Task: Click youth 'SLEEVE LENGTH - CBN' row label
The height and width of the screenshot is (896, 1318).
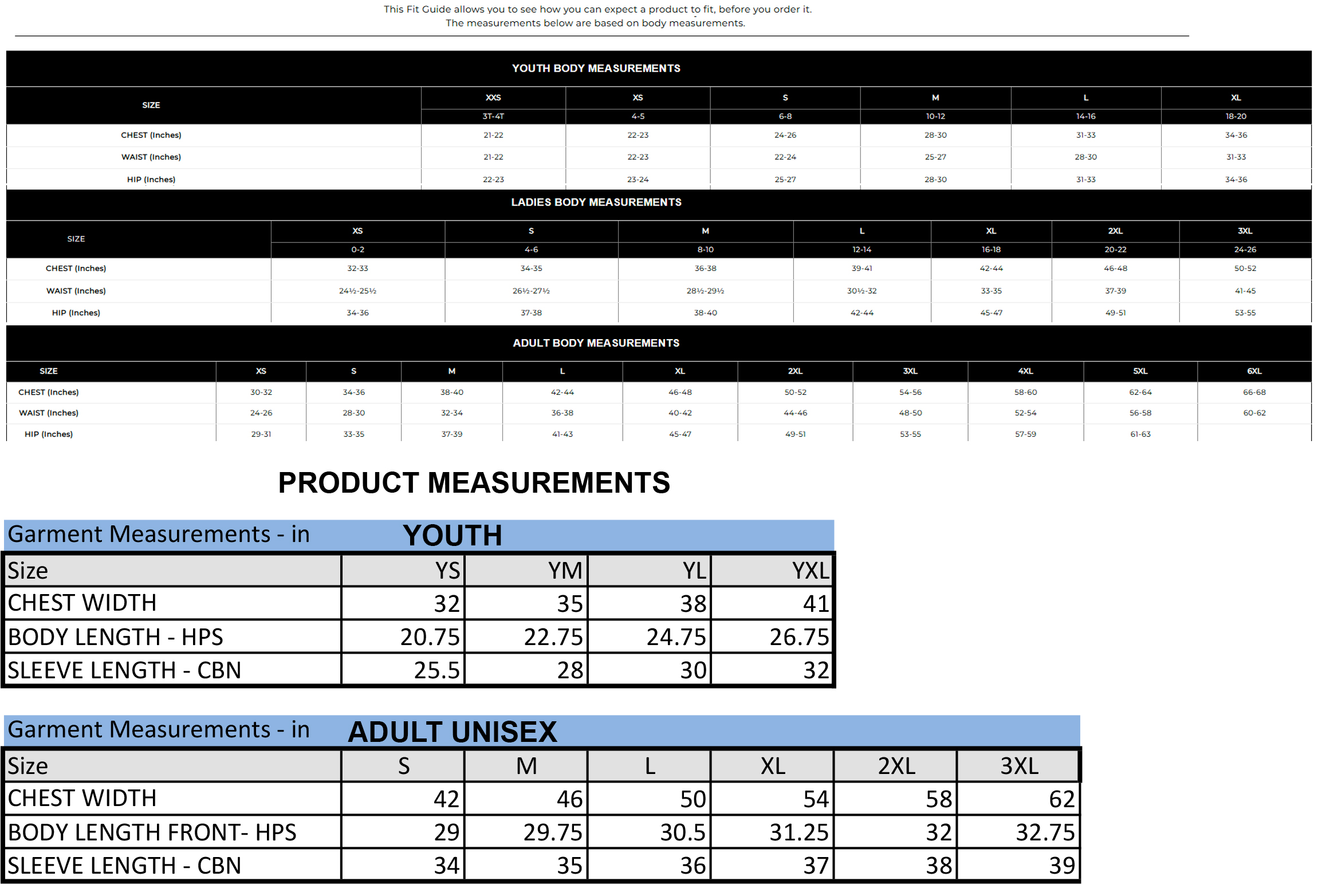Action: coord(124,670)
